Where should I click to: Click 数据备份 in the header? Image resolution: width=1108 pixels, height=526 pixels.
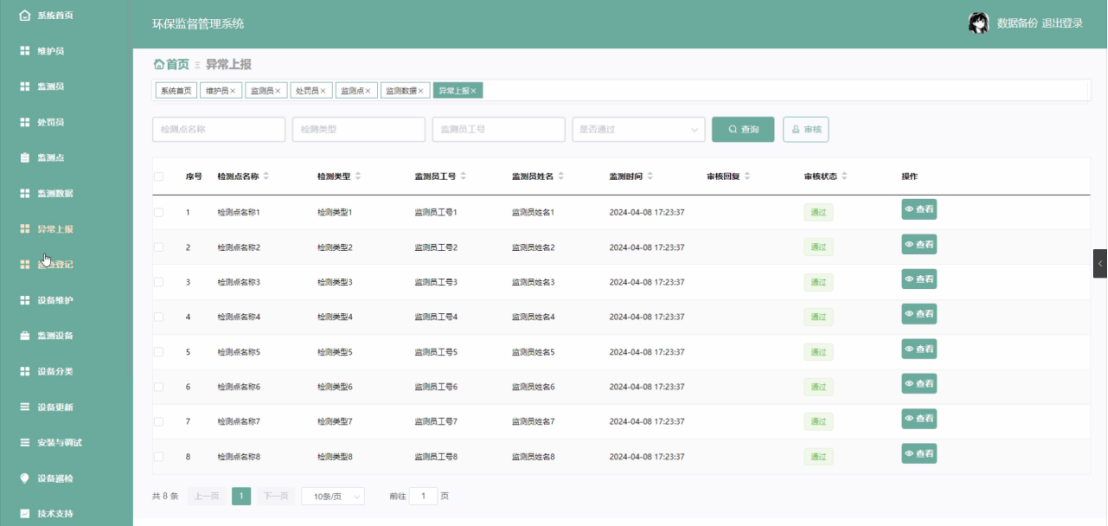click(x=1017, y=23)
